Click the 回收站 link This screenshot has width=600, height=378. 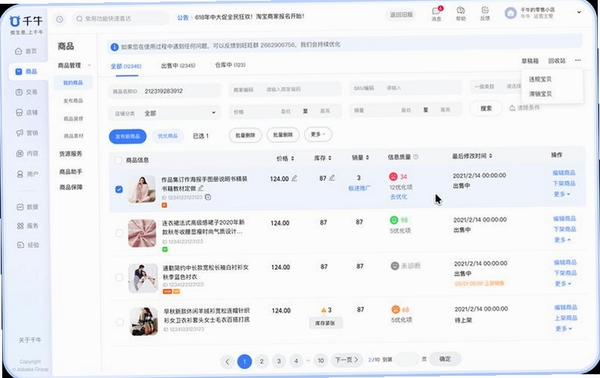coord(557,61)
